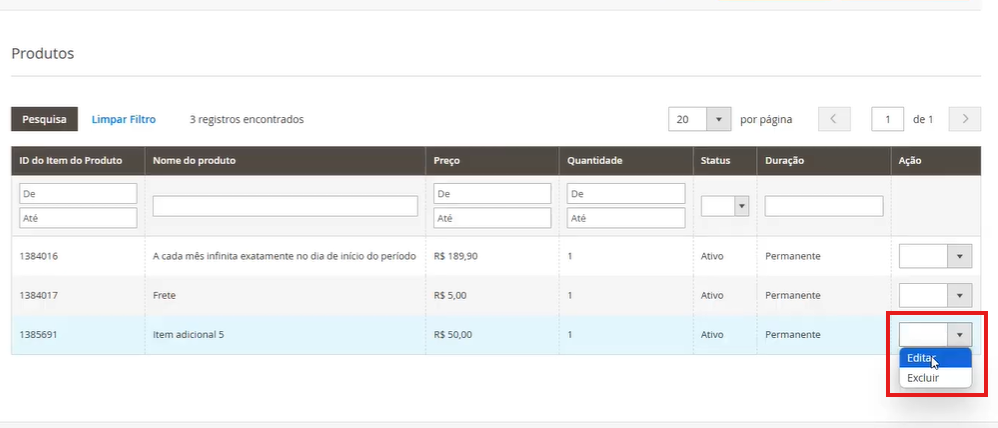Focus the Duração filter input
Image resolution: width=998 pixels, height=428 pixels.
coord(824,206)
